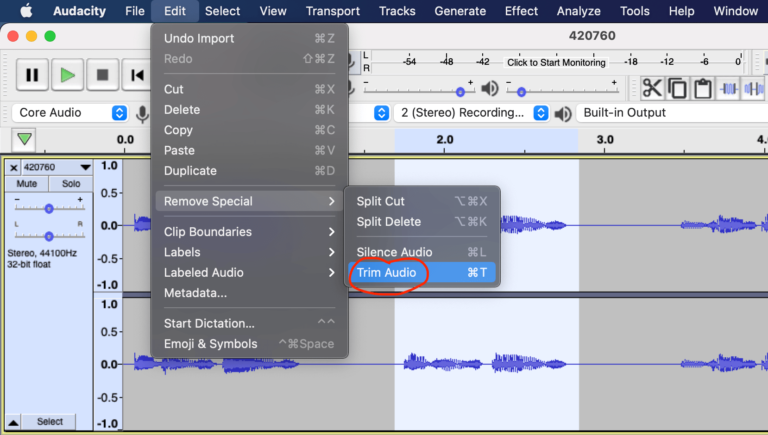Open the Tracks menu
The width and height of the screenshot is (768, 435).
pyautogui.click(x=397, y=11)
